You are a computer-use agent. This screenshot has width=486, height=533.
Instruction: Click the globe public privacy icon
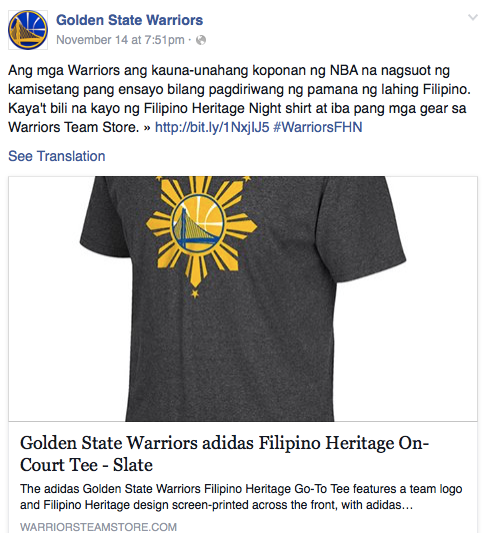click(201, 40)
